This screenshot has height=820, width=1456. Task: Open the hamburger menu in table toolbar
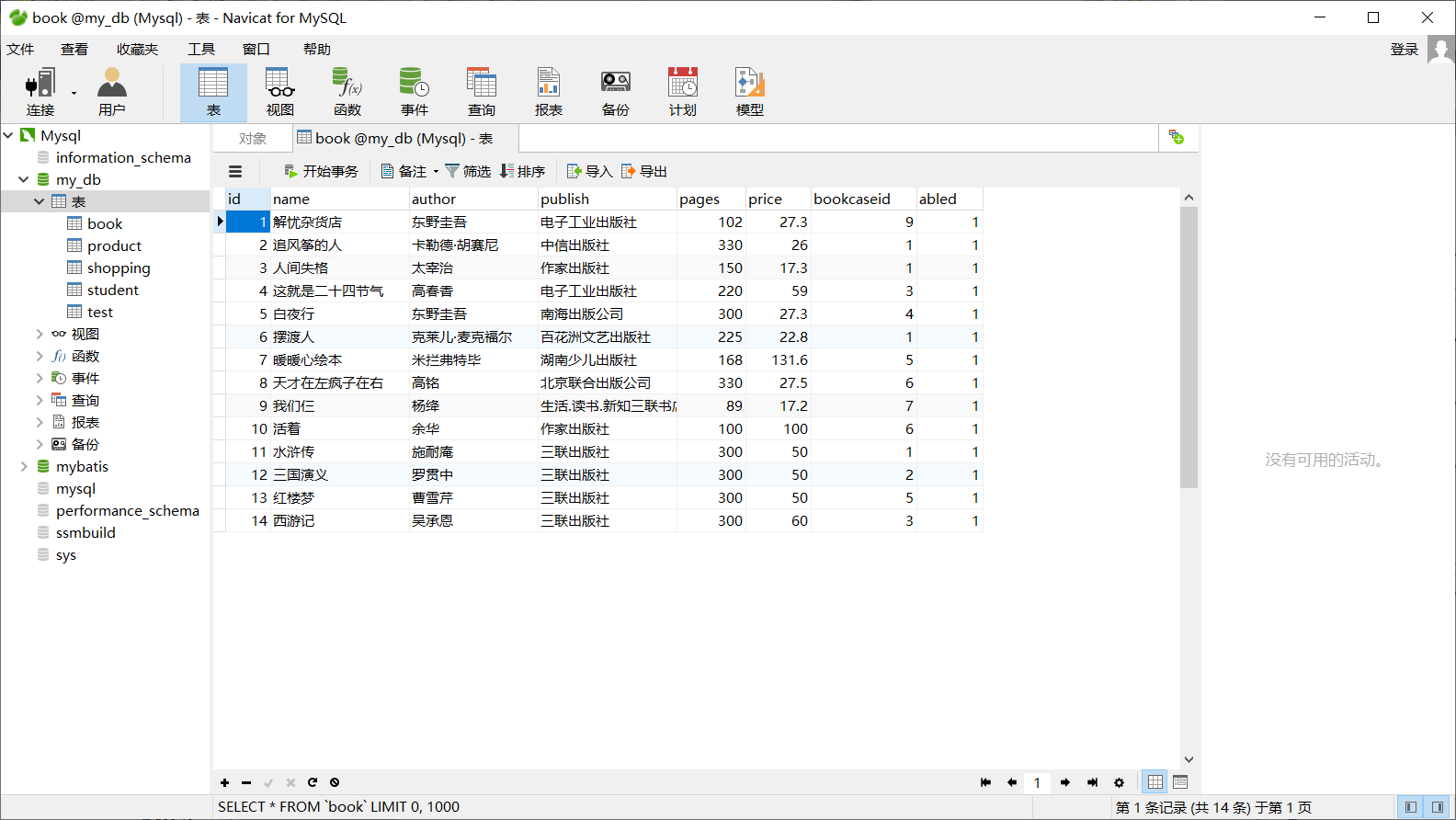pos(235,171)
